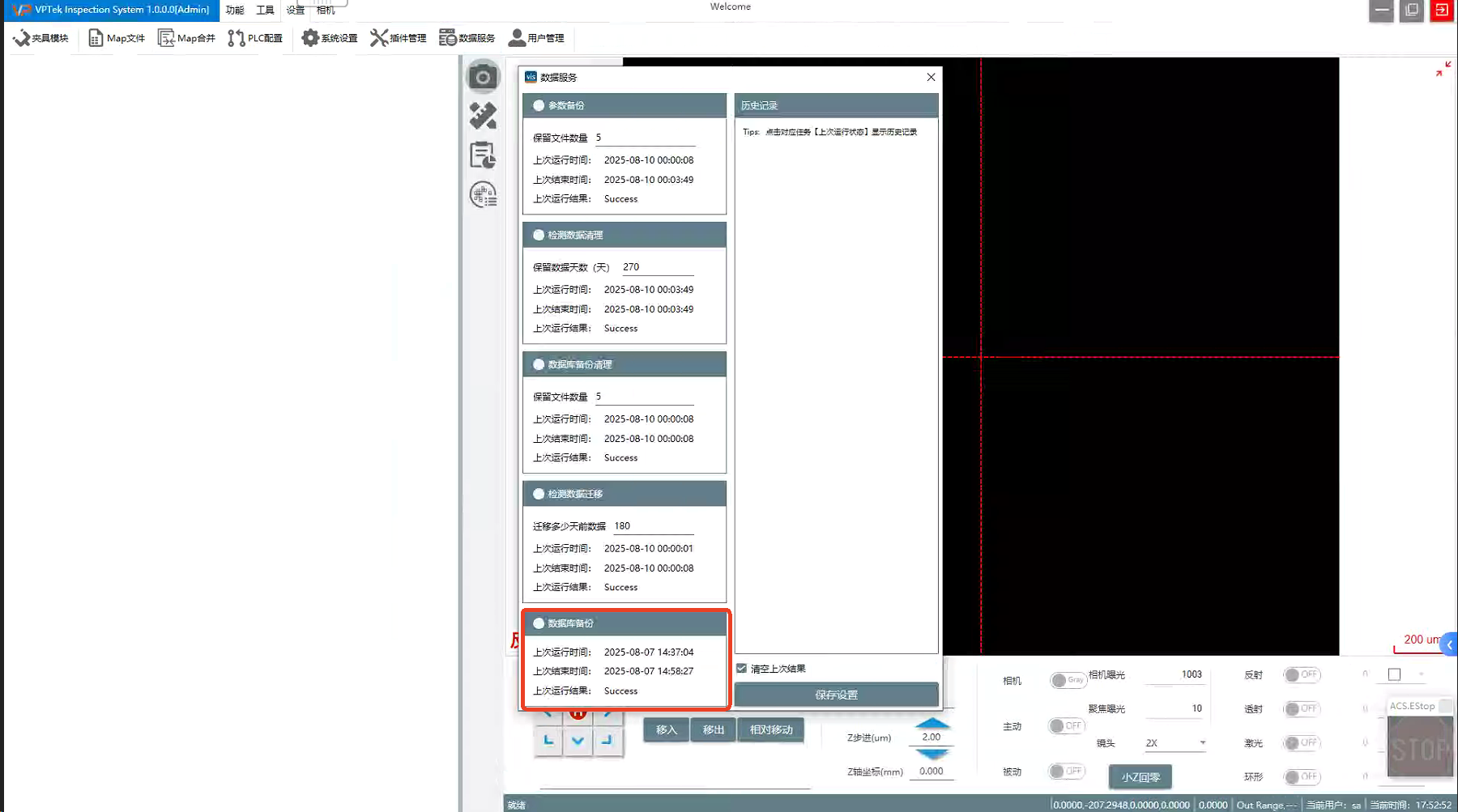
Task: Open the clipboard report icon in sidebar
Action: click(483, 155)
